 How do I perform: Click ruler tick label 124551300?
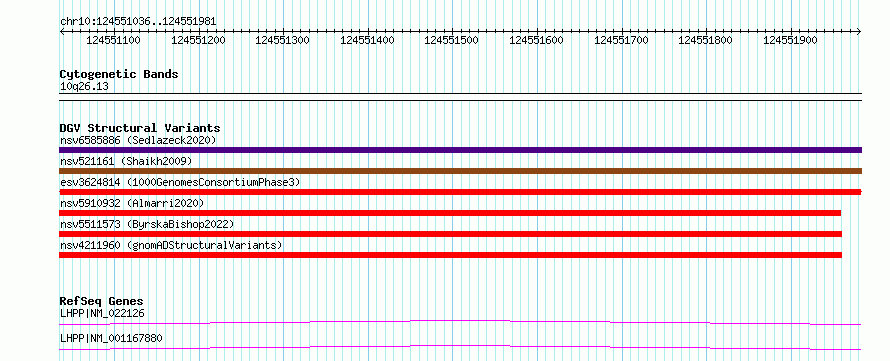click(x=283, y=40)
